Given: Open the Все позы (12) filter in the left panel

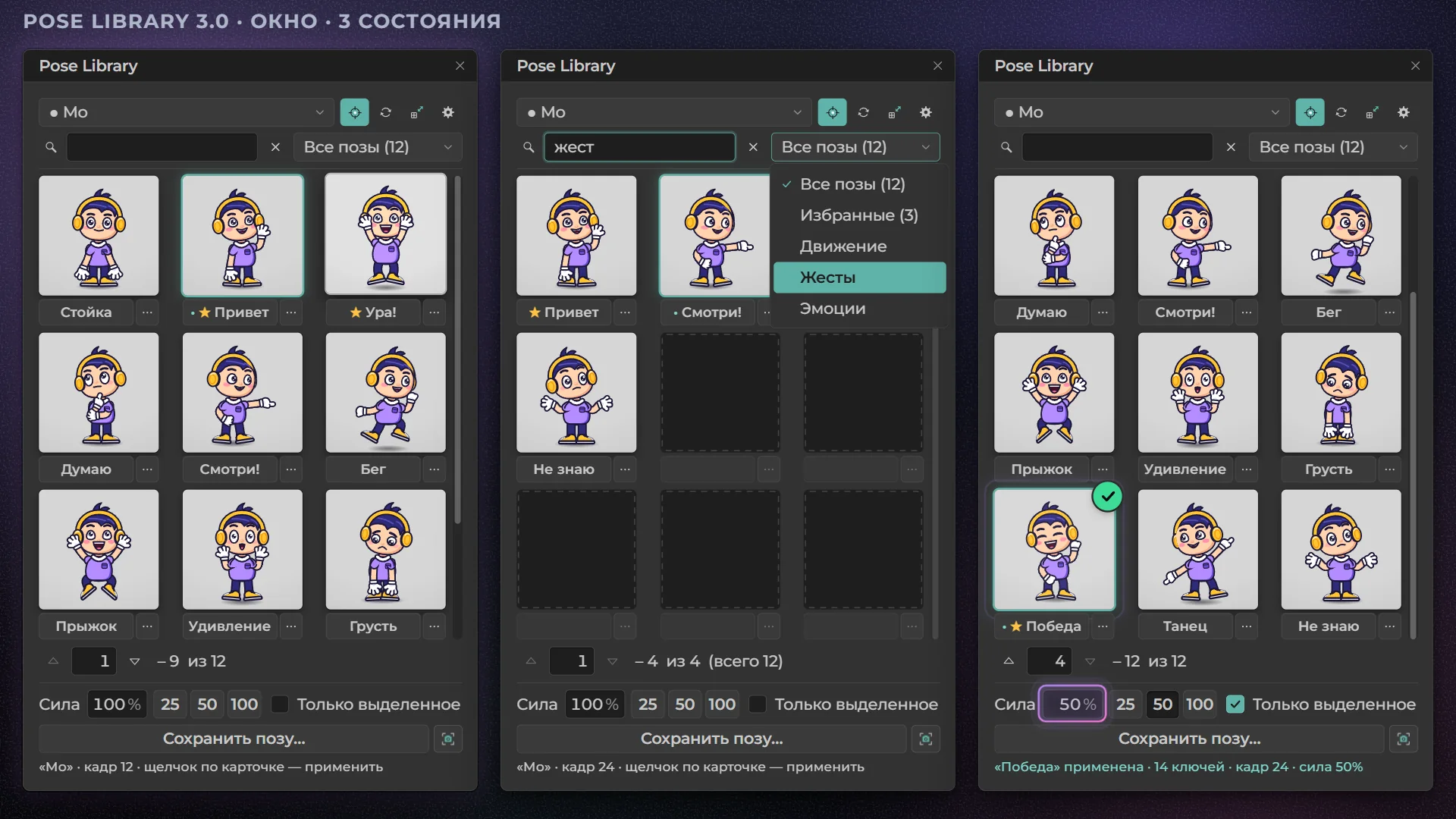Looking at the screenshot, I should [x=378, y=147].
